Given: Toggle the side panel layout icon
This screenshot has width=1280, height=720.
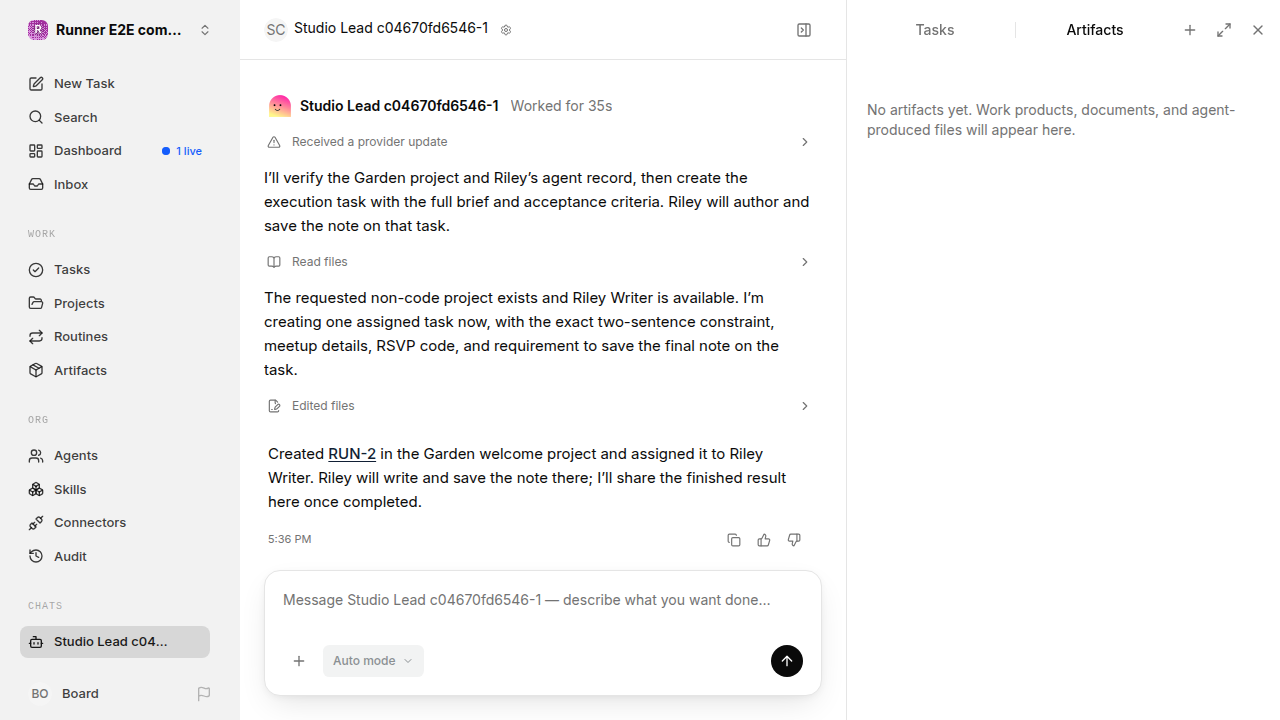Looking at the screenshot, I should click(804, 30).
